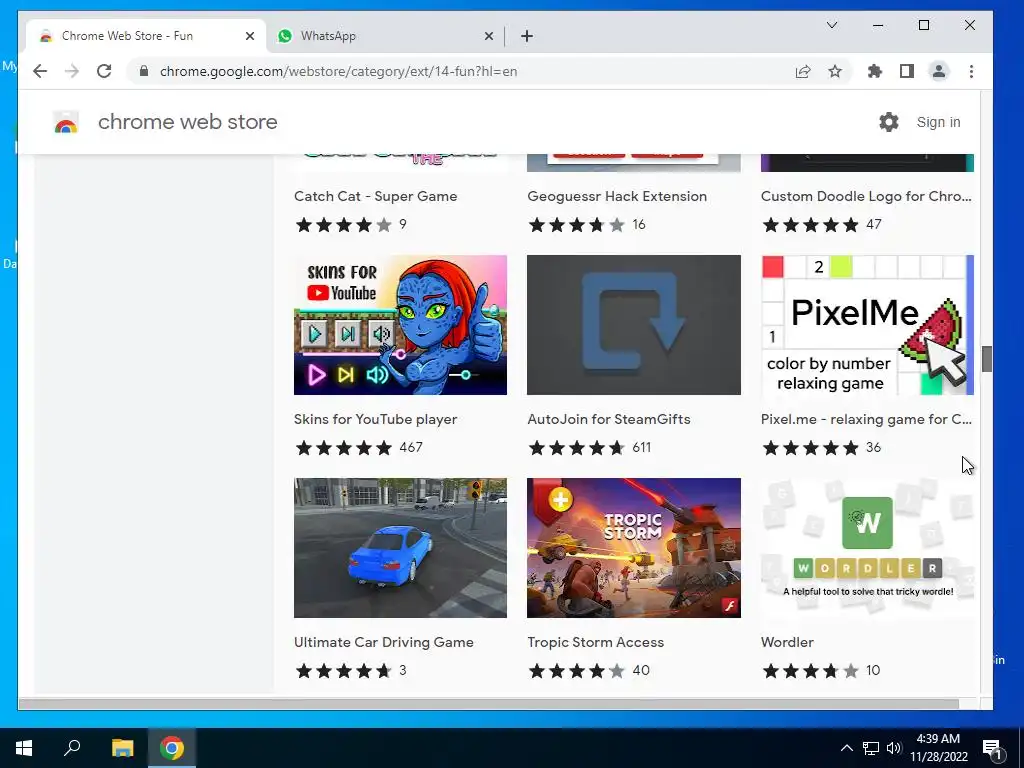1024x768 pixels.
Task: Open the Extensions puzzle-piece menu
Action: 874,71
